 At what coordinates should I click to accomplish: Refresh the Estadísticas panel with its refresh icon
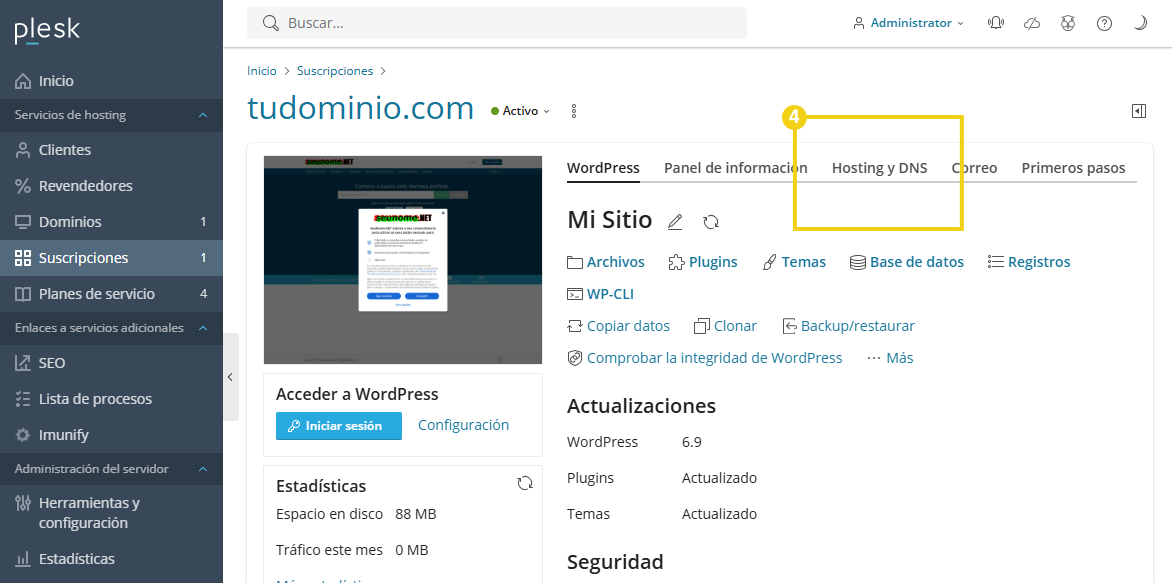point(525,482)
